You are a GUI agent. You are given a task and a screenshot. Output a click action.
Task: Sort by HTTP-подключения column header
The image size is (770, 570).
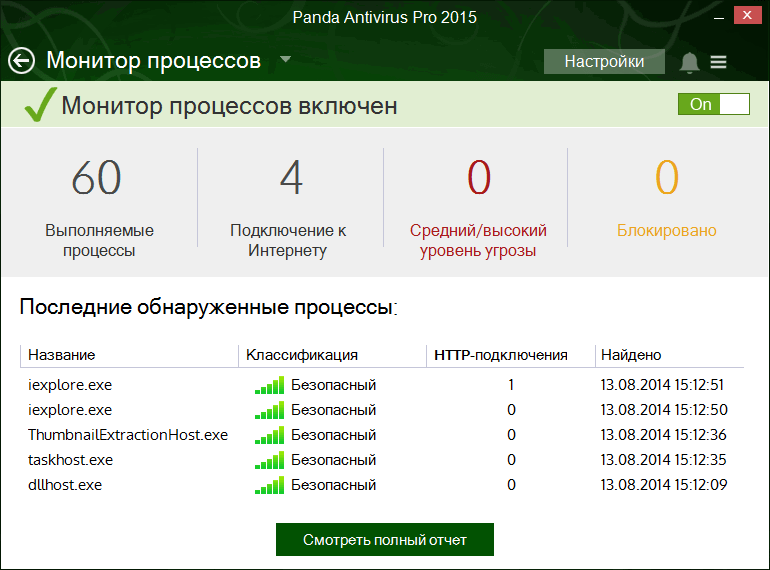pyautogui.click(x=501, y=355)
